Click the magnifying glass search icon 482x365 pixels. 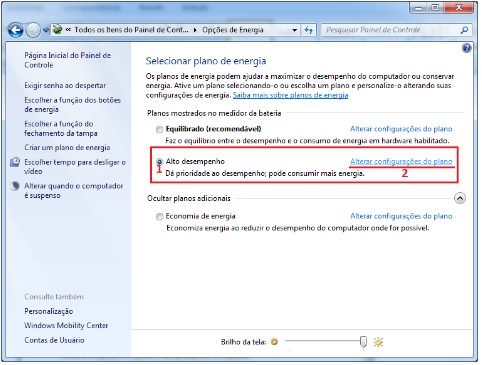(x=464, y=30)
